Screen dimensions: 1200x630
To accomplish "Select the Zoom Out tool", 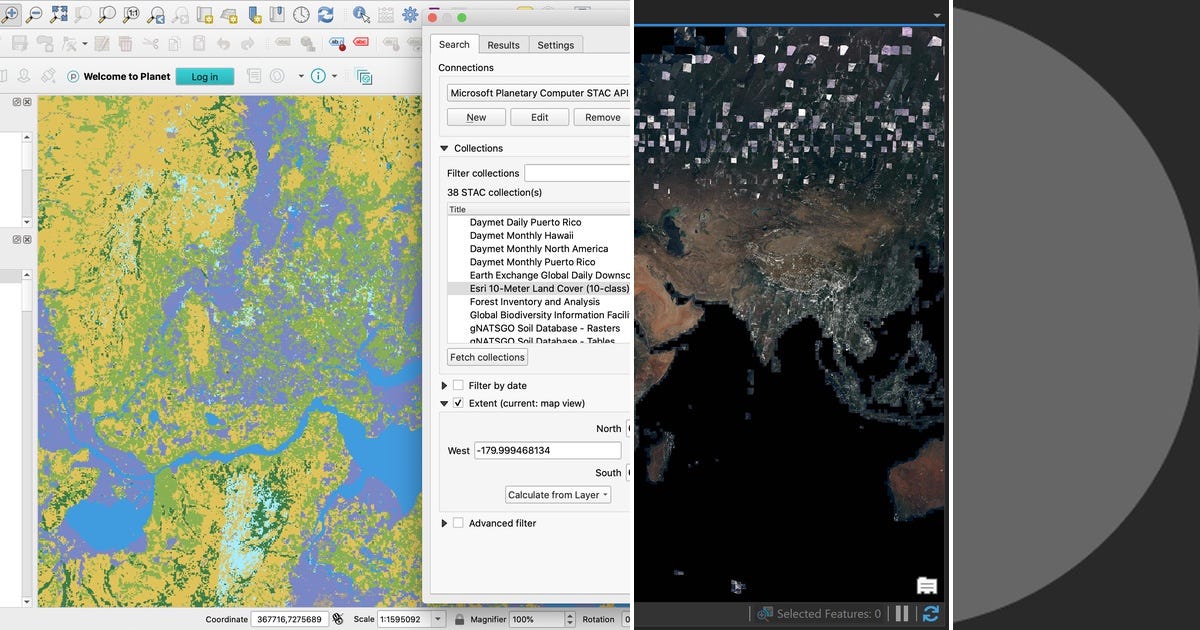I will 33,15.
